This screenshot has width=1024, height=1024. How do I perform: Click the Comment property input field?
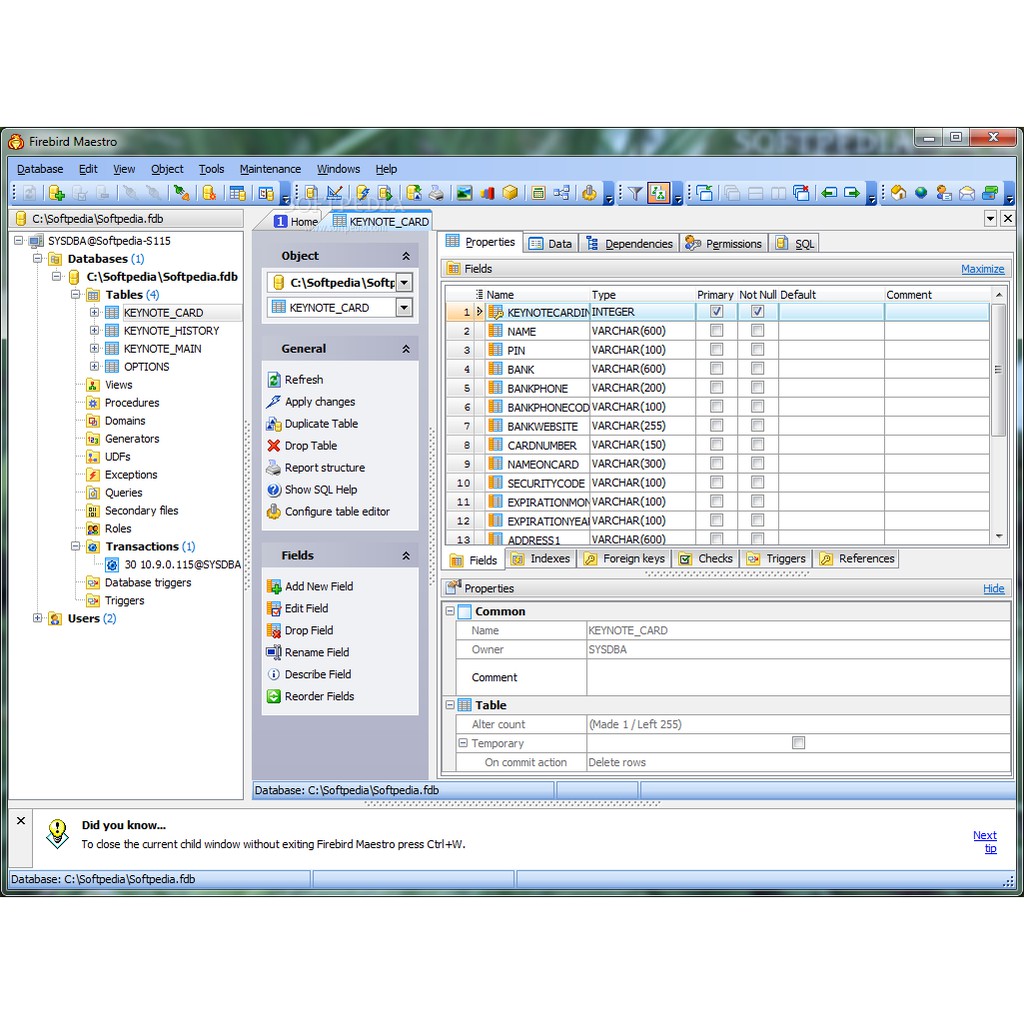tap(798, 677)
